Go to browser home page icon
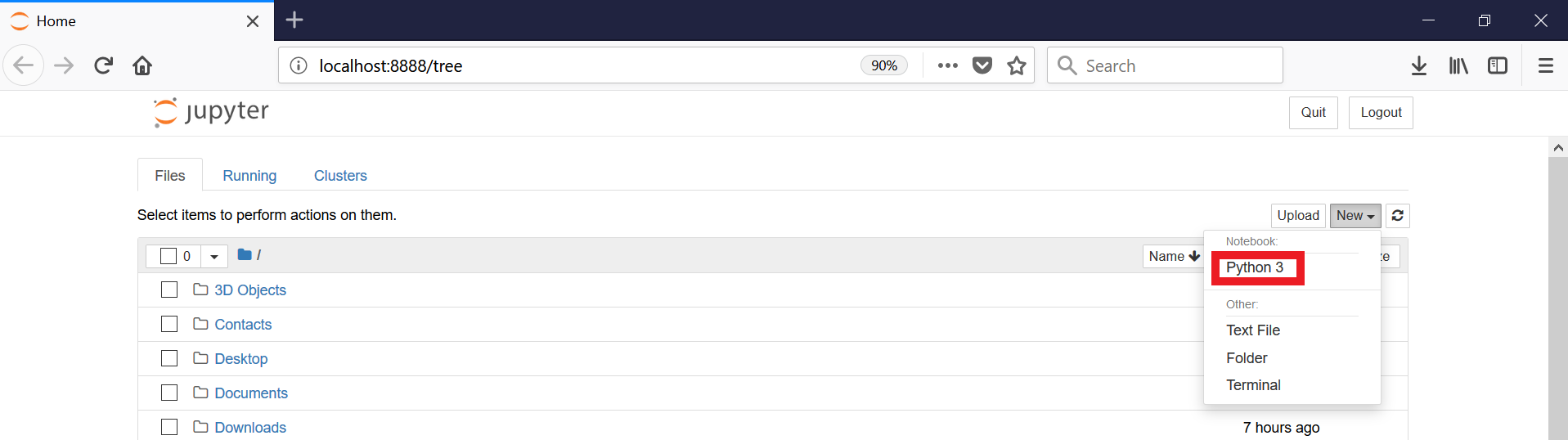The width and height of the screenshot is (1568, 440). (142, 65)
